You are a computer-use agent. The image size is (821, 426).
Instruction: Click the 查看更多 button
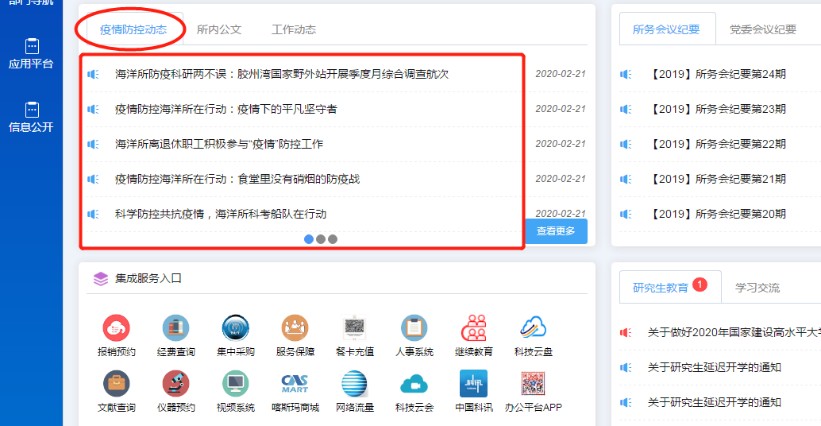556,231
